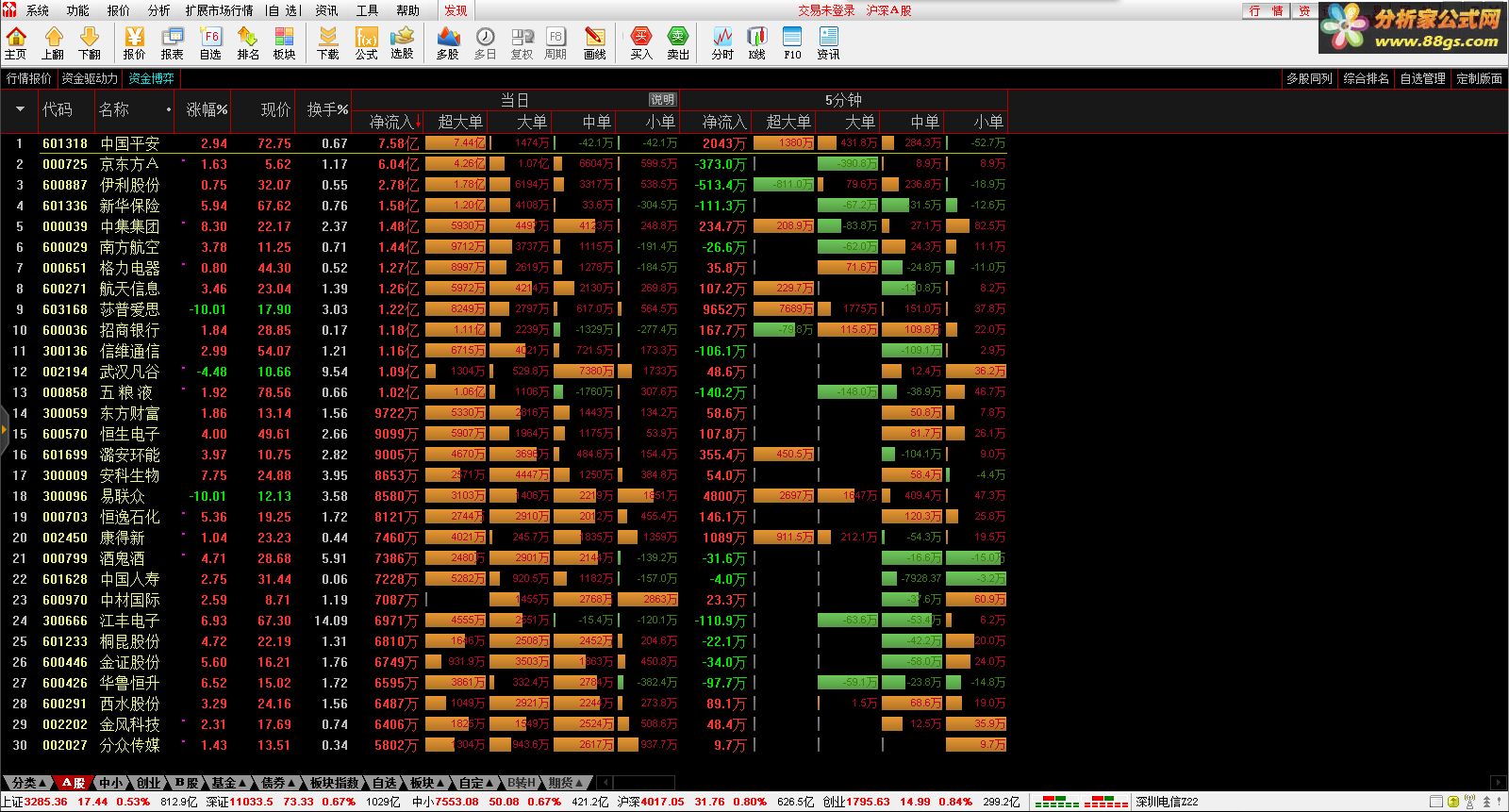Screen dimensions: 1509x812
Task: Open the 板块 sectors icon
Action: [284, 43]
